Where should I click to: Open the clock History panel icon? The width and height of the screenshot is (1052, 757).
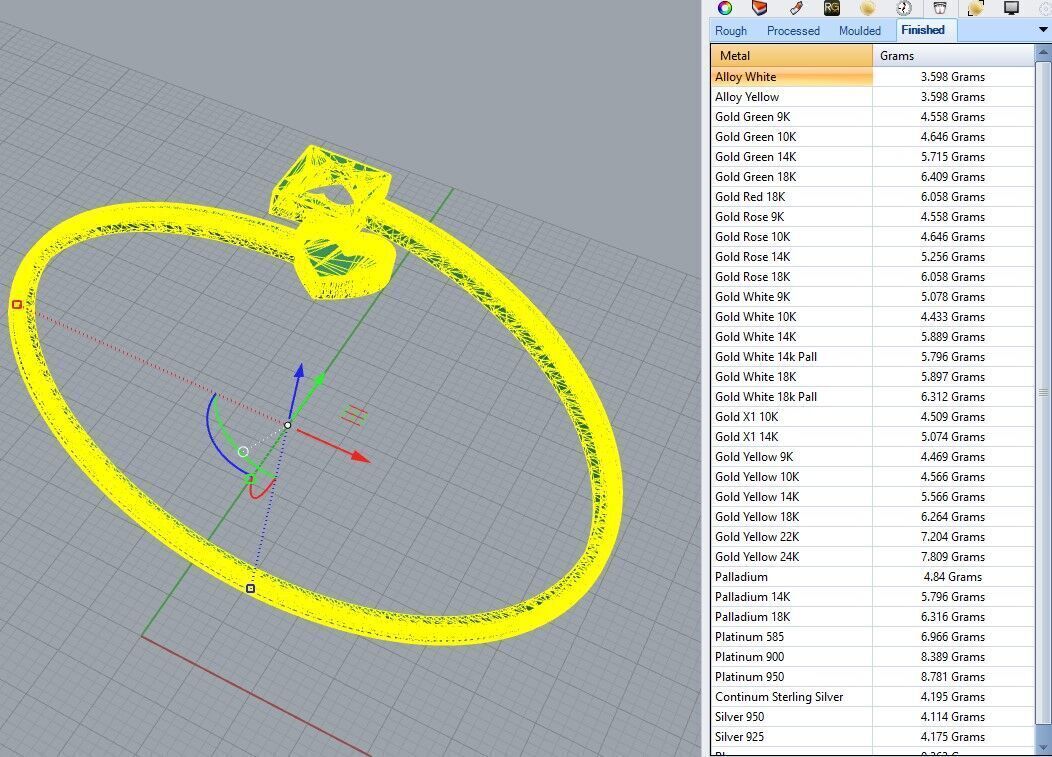coord(904,7)
